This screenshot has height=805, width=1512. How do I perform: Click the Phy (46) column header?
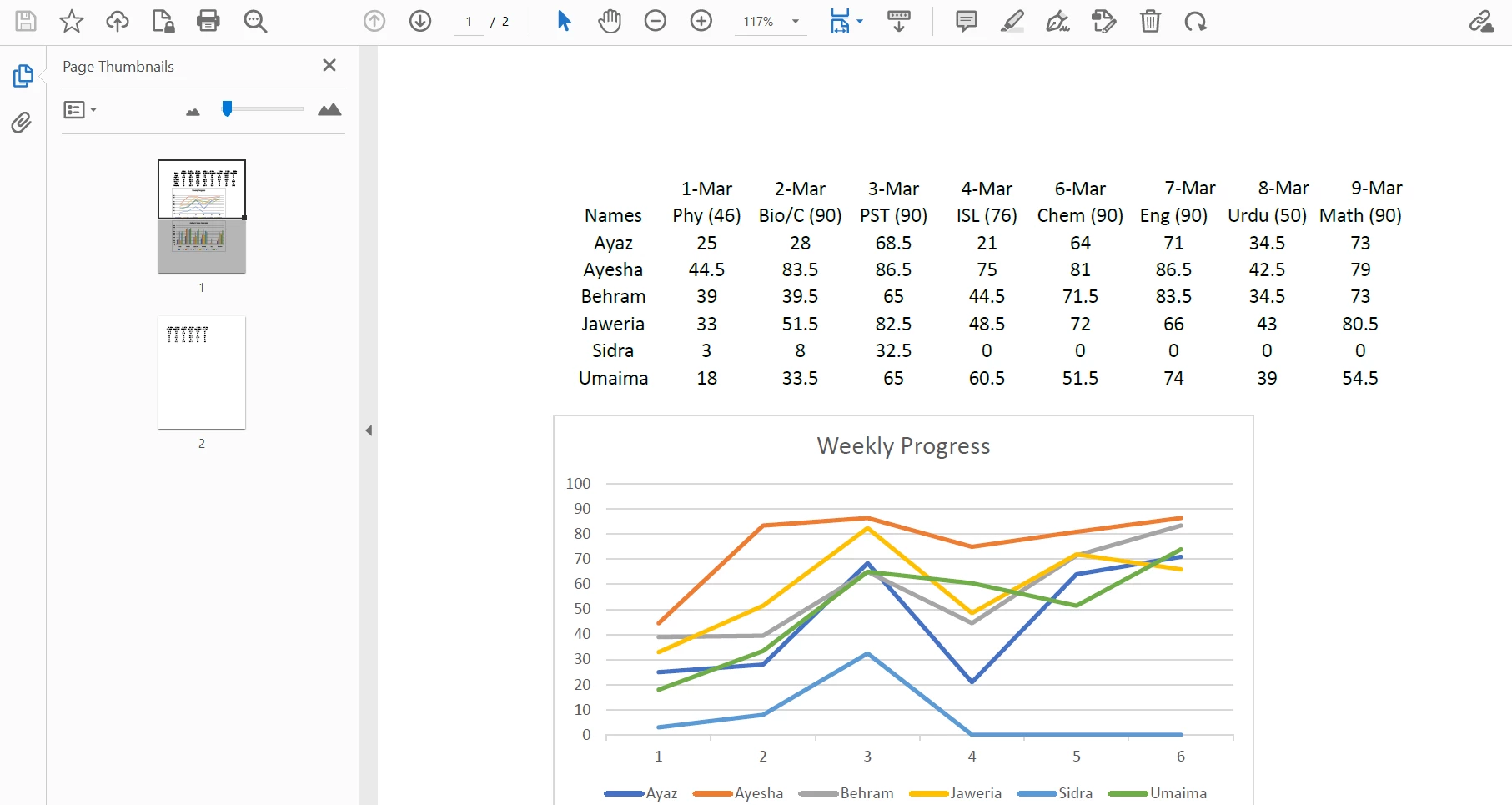(706, 215)
